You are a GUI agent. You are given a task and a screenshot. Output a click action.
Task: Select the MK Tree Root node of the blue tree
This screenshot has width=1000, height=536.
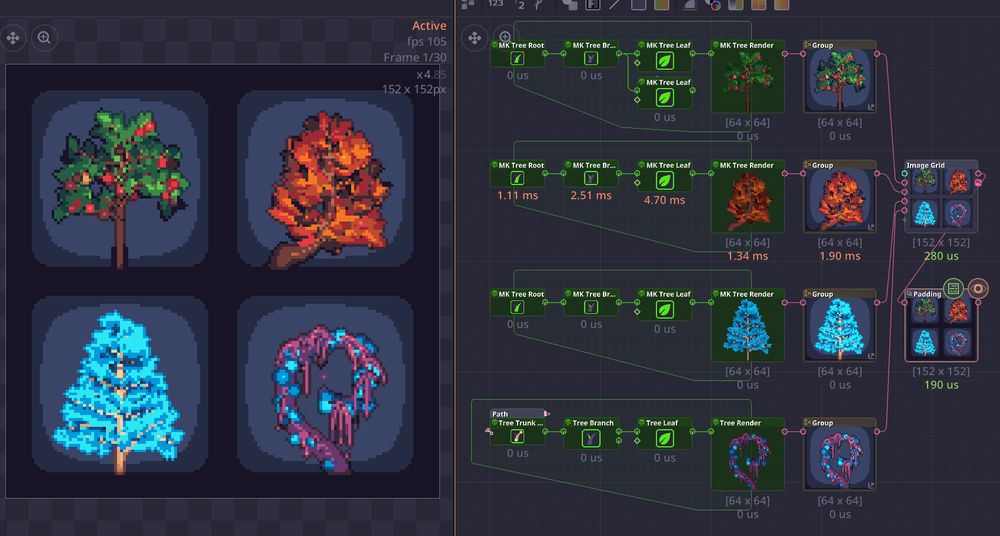(518, 302)
